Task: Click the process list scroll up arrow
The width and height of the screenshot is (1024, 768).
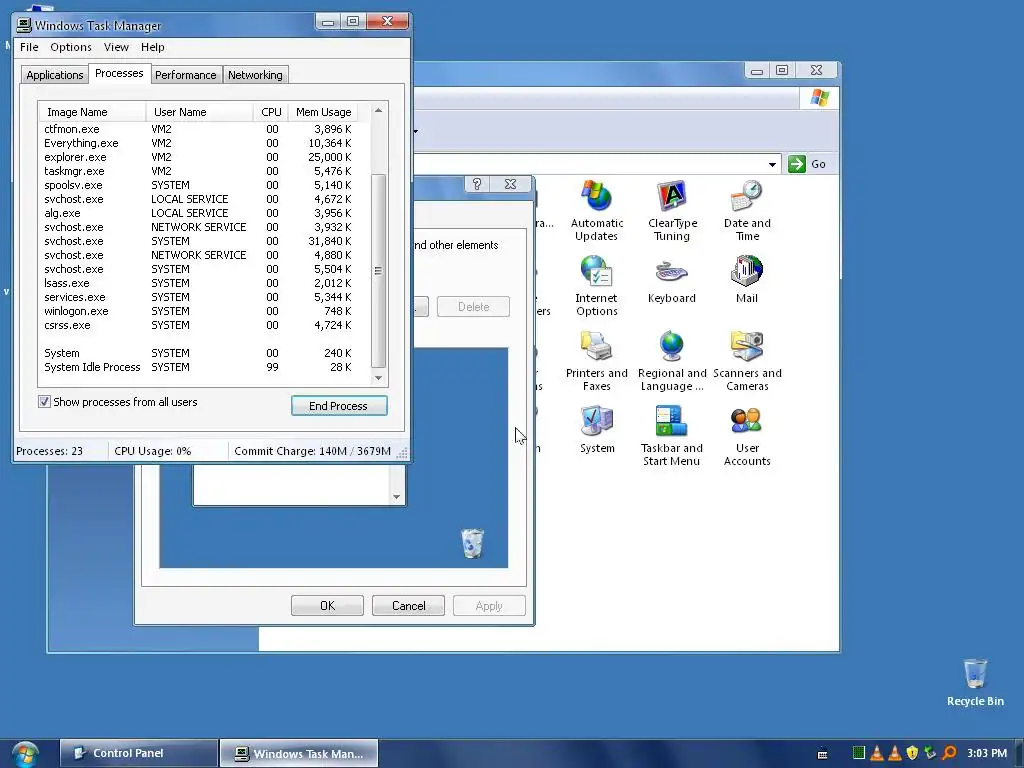Action: (378, 111)
